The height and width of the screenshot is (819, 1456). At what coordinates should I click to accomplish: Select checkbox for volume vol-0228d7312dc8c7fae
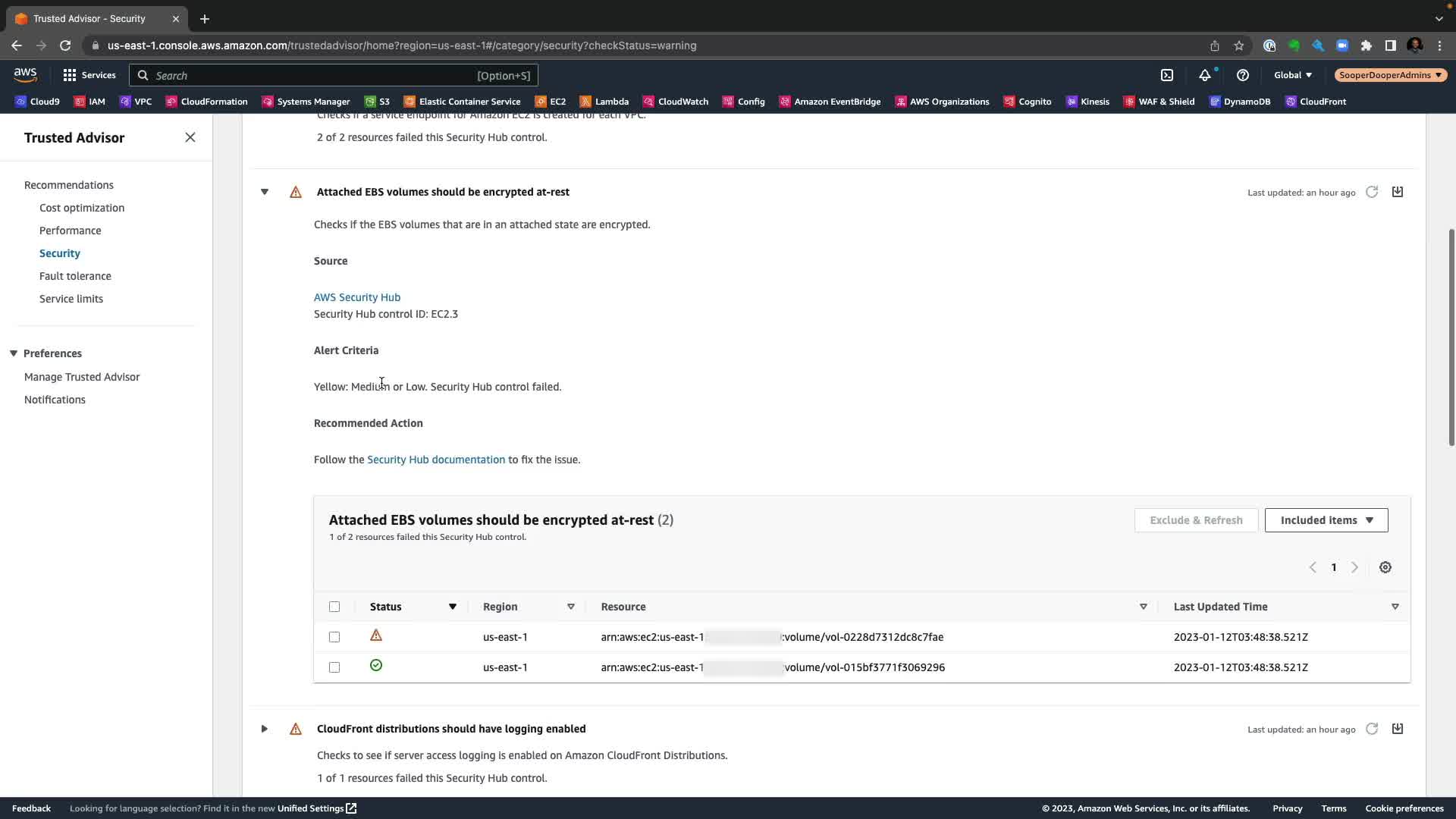334,637
